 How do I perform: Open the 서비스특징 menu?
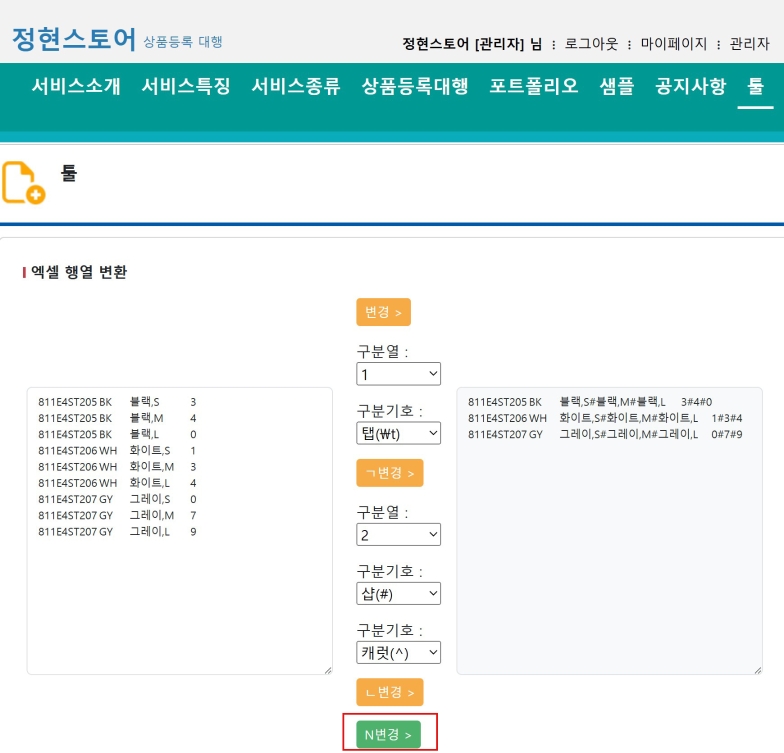pos(186,86)
